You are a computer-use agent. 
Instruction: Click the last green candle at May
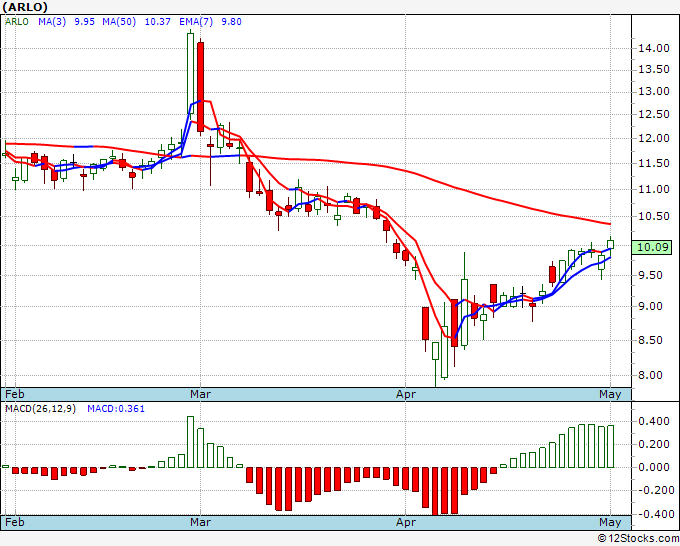(610, 245)
